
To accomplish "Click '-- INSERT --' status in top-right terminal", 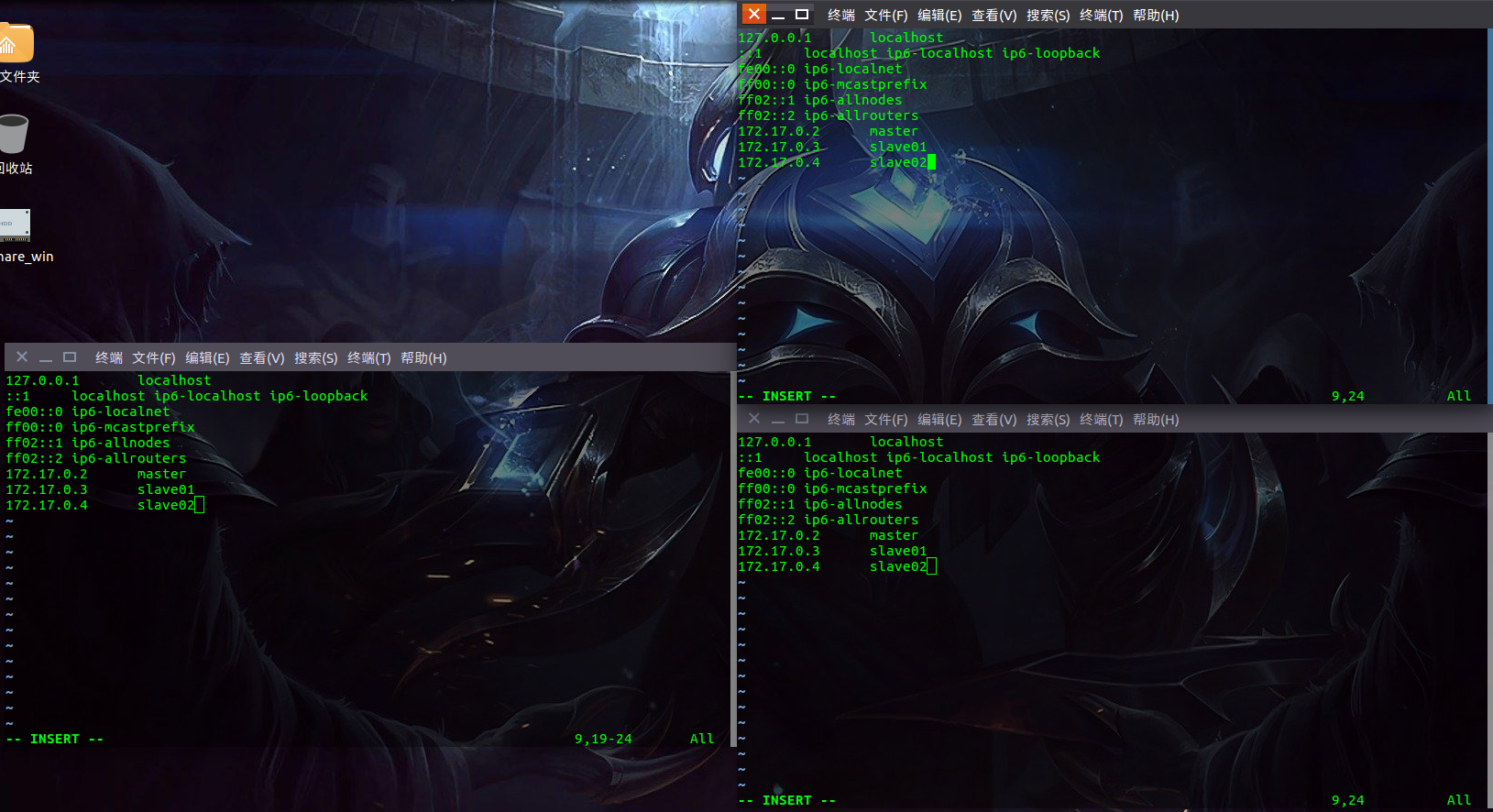I will coord(787,396).
